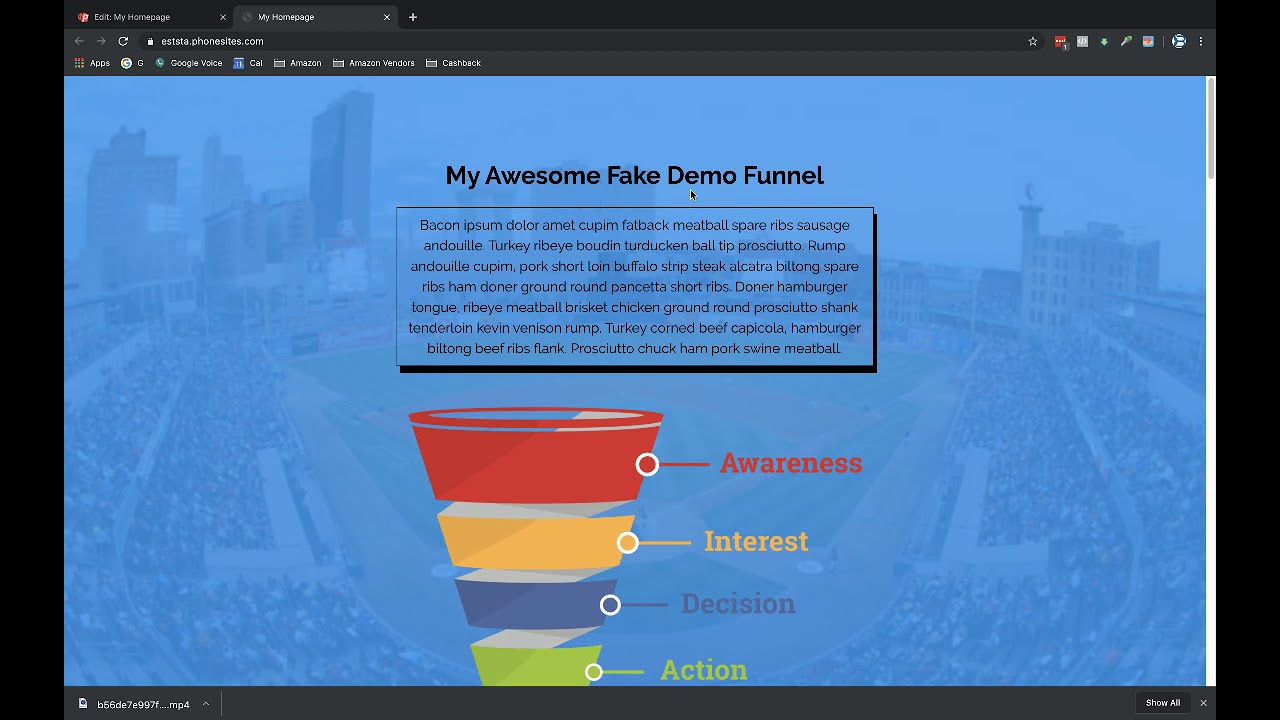
Task: Close the downloads bar
Action: pos(1203,703)
